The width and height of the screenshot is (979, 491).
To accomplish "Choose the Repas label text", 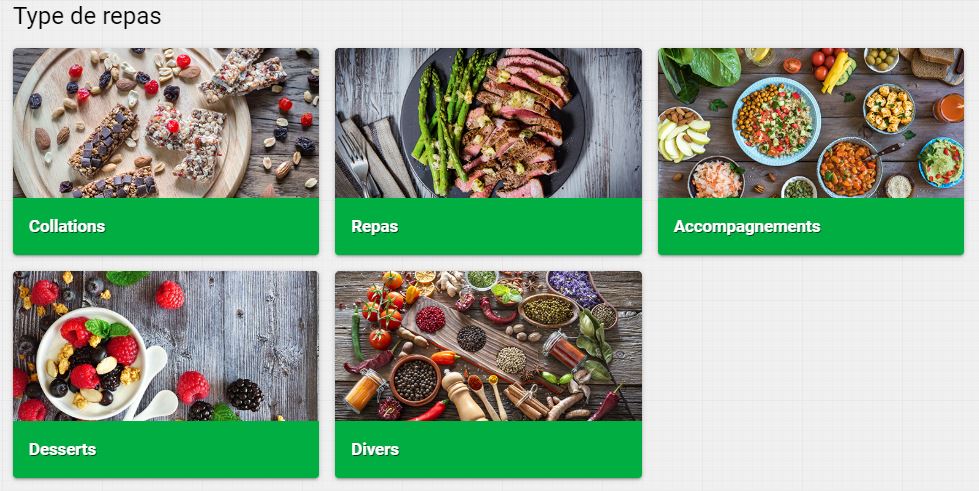I will point(375,226).
